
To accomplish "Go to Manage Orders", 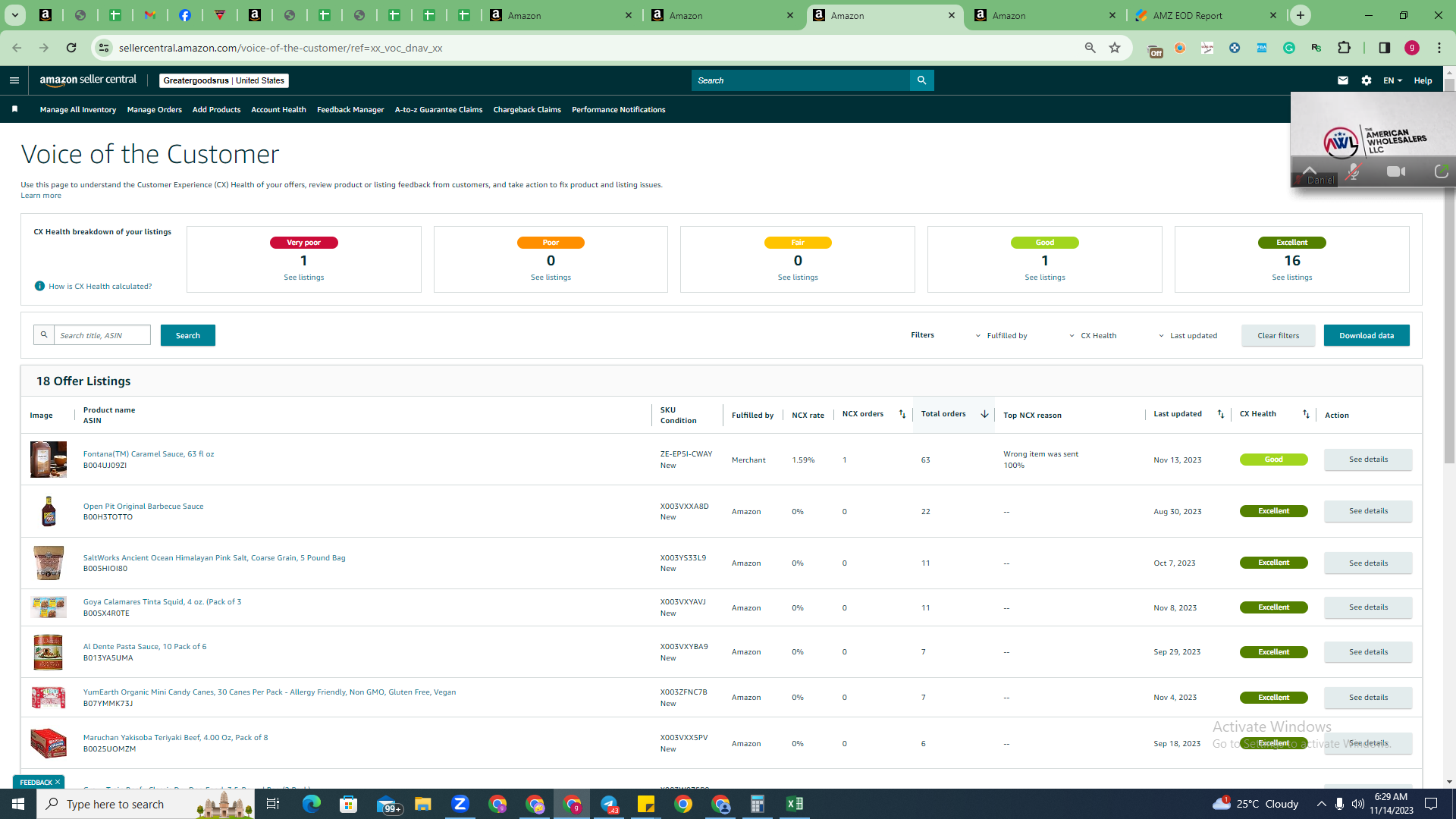I will [x=155, y=109].
